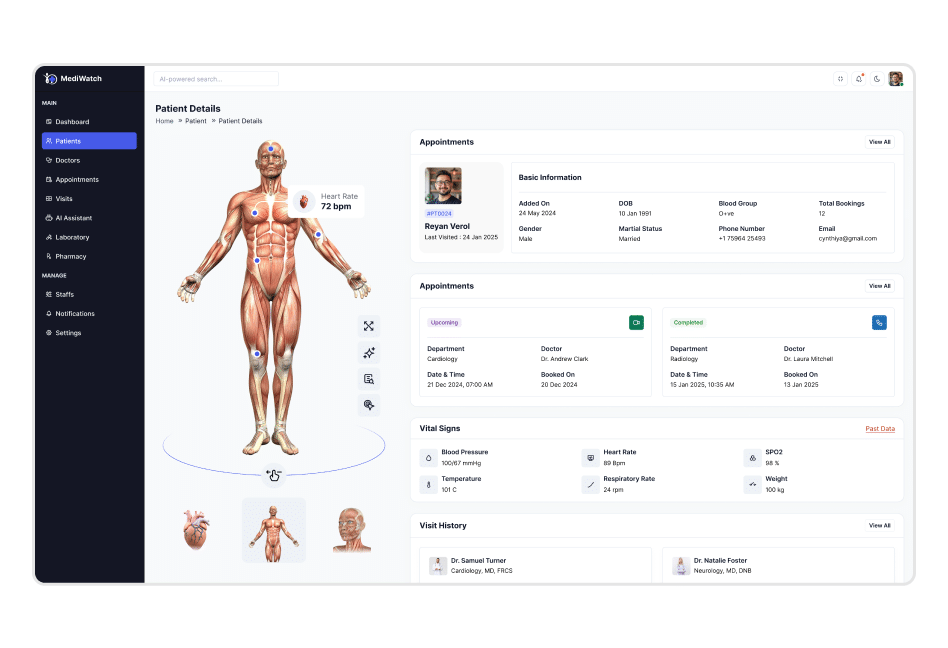
Task: Click the AI-powered search field
Action: (x=216, y=78)
